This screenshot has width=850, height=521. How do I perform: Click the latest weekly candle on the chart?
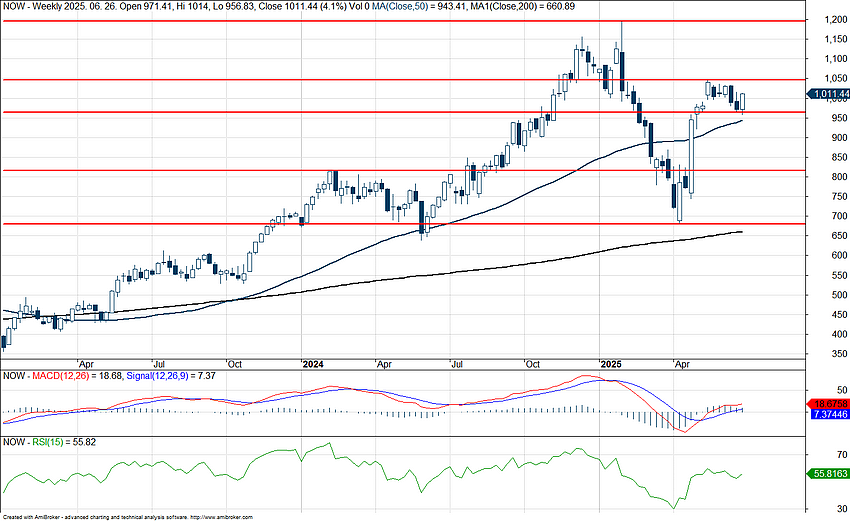743,102
